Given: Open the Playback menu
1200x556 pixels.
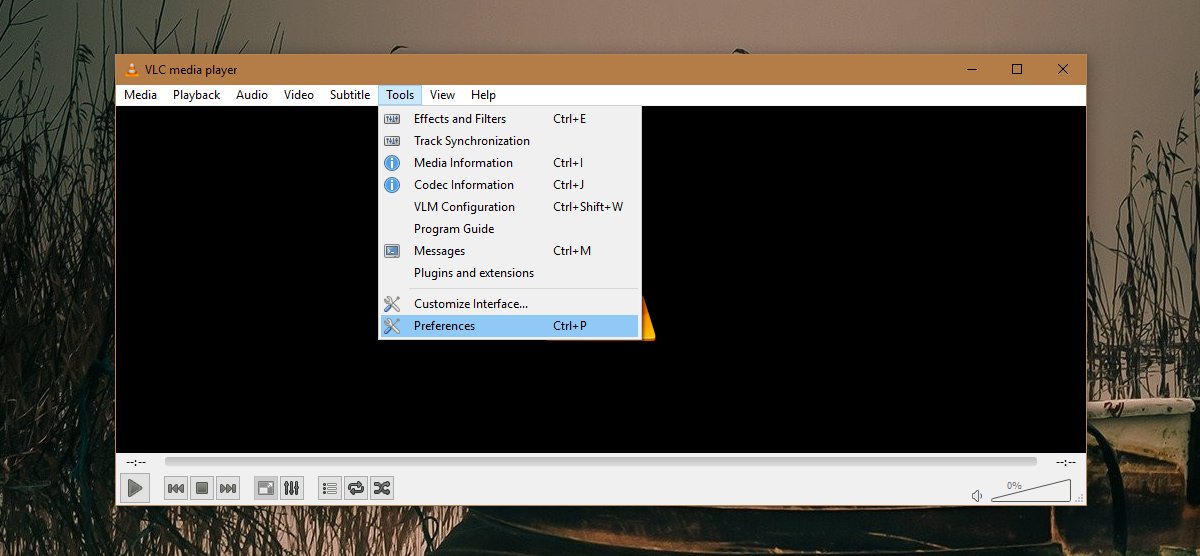Looking at the screenshot, I should click(x=196, y=95).
